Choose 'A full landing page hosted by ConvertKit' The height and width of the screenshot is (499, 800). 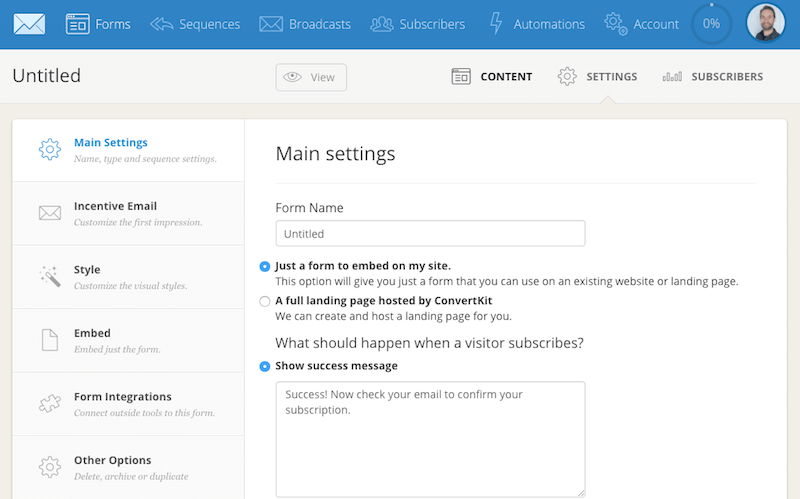click(265, 301)
